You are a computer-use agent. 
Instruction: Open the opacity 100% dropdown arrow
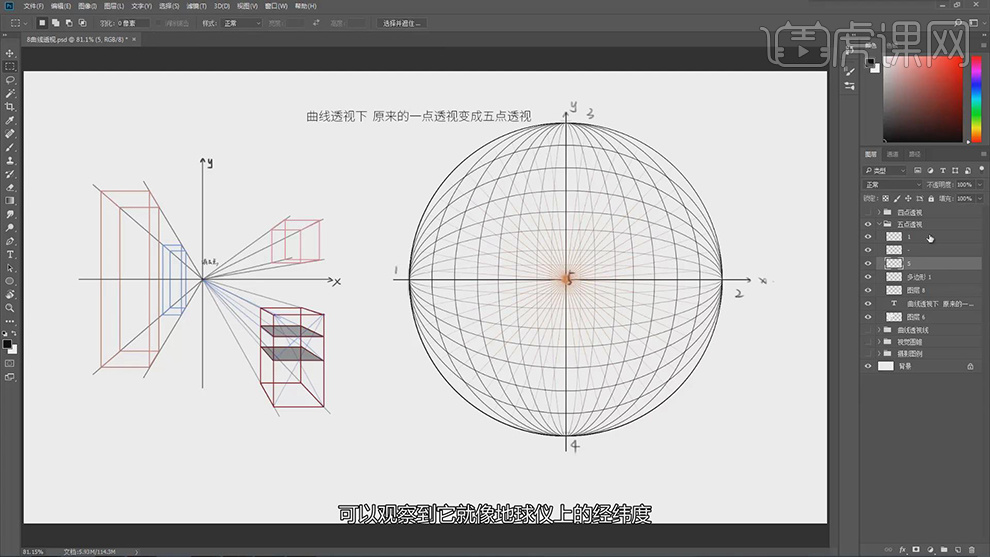pyautogui.click(x=979, y=184)
